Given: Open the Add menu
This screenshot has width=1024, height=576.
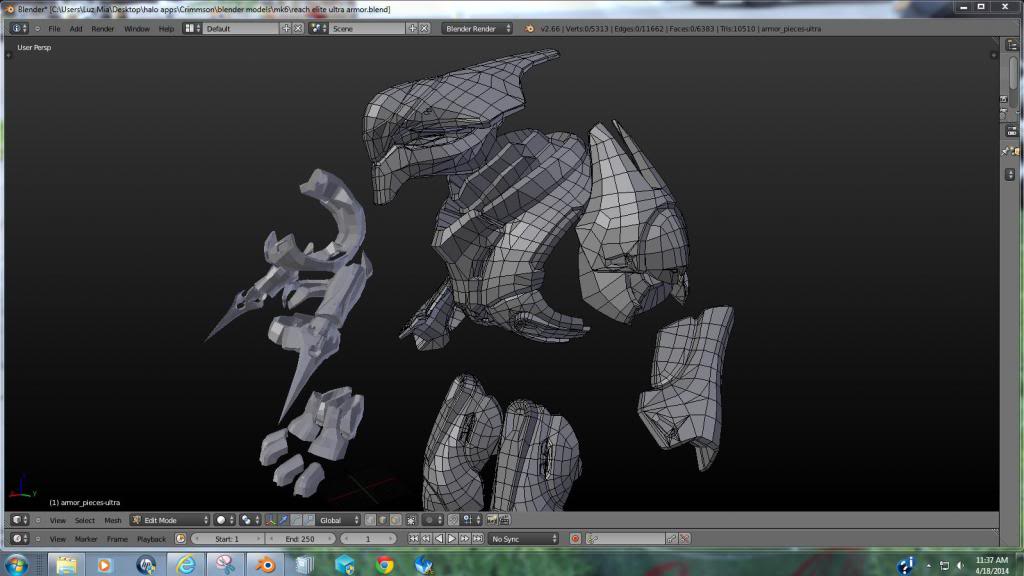Looking at the screenshot, I should click(76, 29).
